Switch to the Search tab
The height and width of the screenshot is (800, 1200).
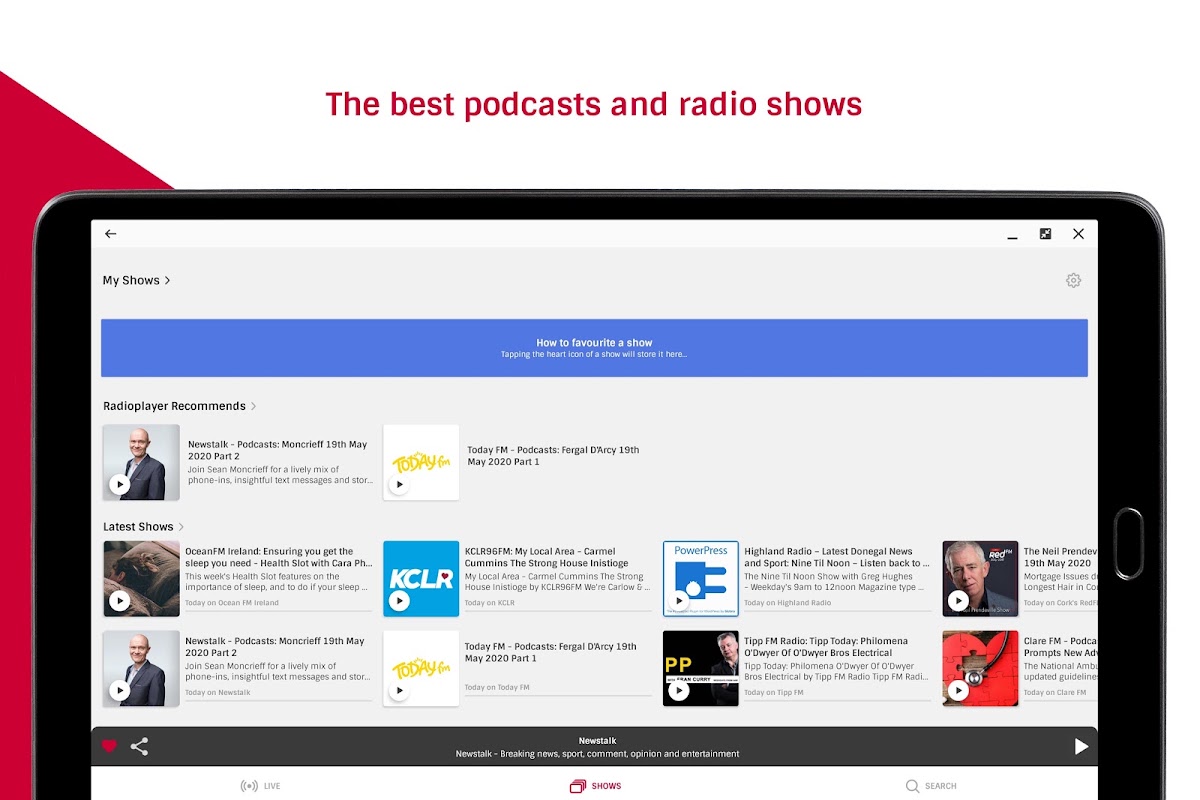931,786
